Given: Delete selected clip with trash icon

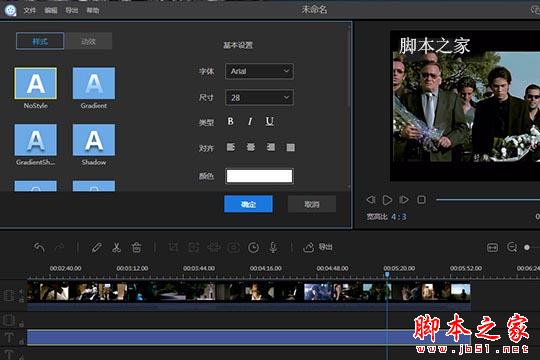Looking at the screenshot, I should point(136,247).
